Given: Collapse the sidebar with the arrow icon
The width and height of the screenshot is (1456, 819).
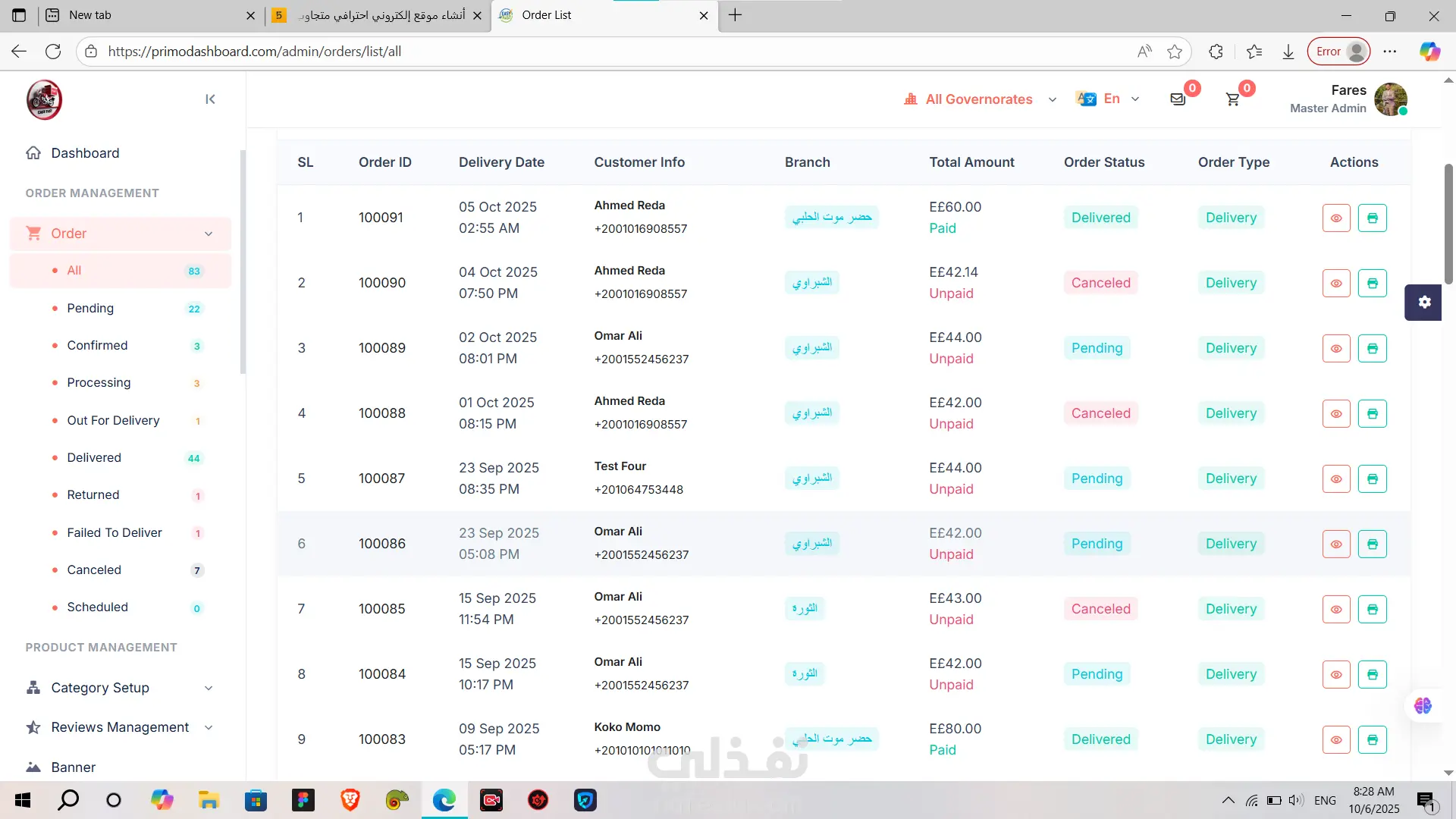Looking at the screenshot, I should click(210, 99).
